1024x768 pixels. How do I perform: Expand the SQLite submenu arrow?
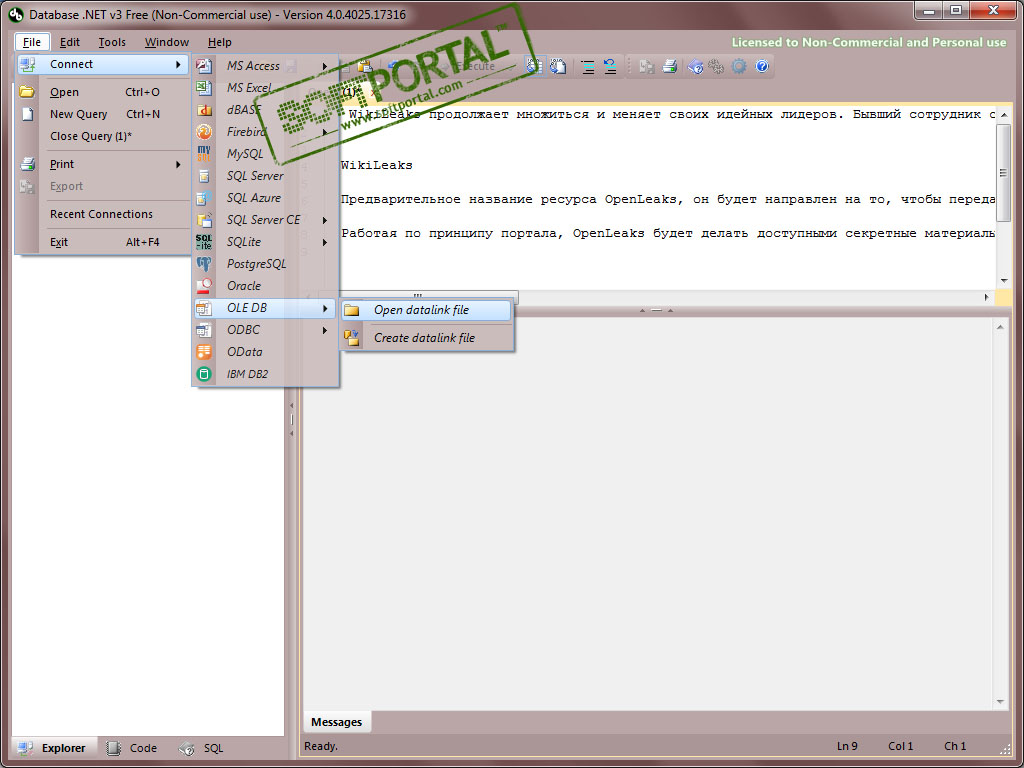point(325,242)
